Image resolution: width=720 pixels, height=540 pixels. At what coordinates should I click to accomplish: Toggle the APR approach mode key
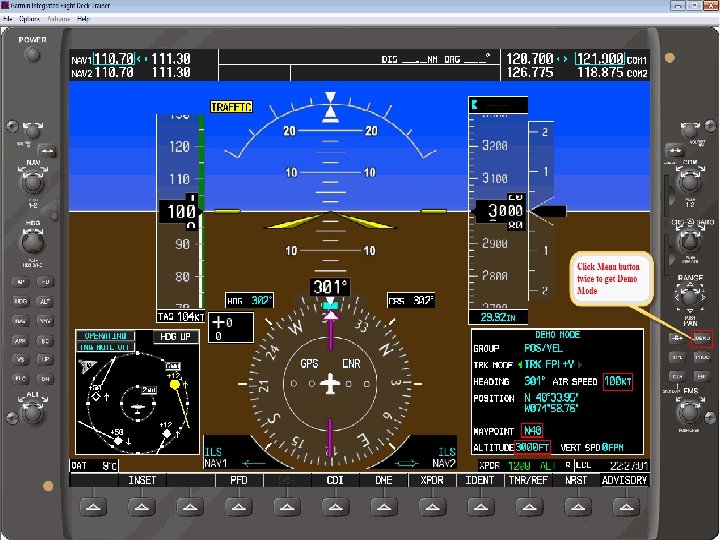21,340
